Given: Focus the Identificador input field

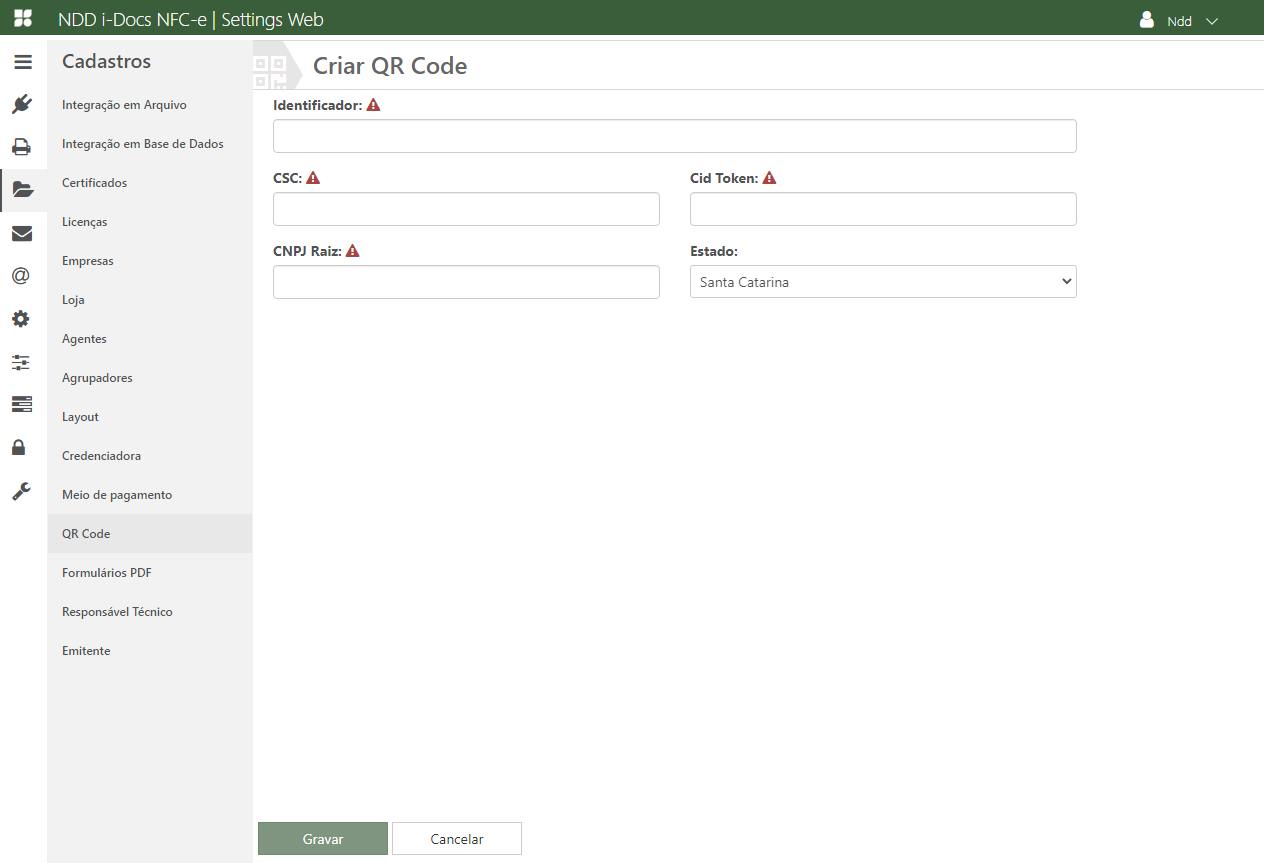Looking at the screenshot, I should 674,136.
